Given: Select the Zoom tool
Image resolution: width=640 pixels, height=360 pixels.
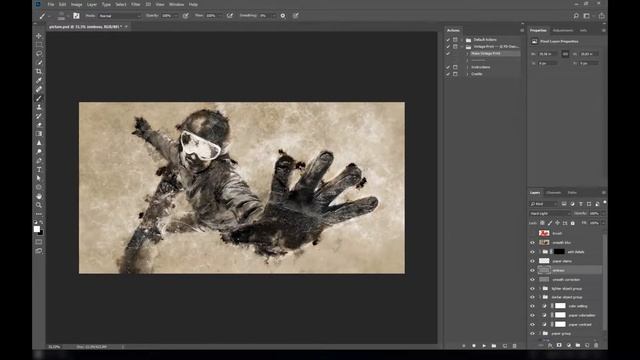Looking at the screenshot, I should 39,205.
